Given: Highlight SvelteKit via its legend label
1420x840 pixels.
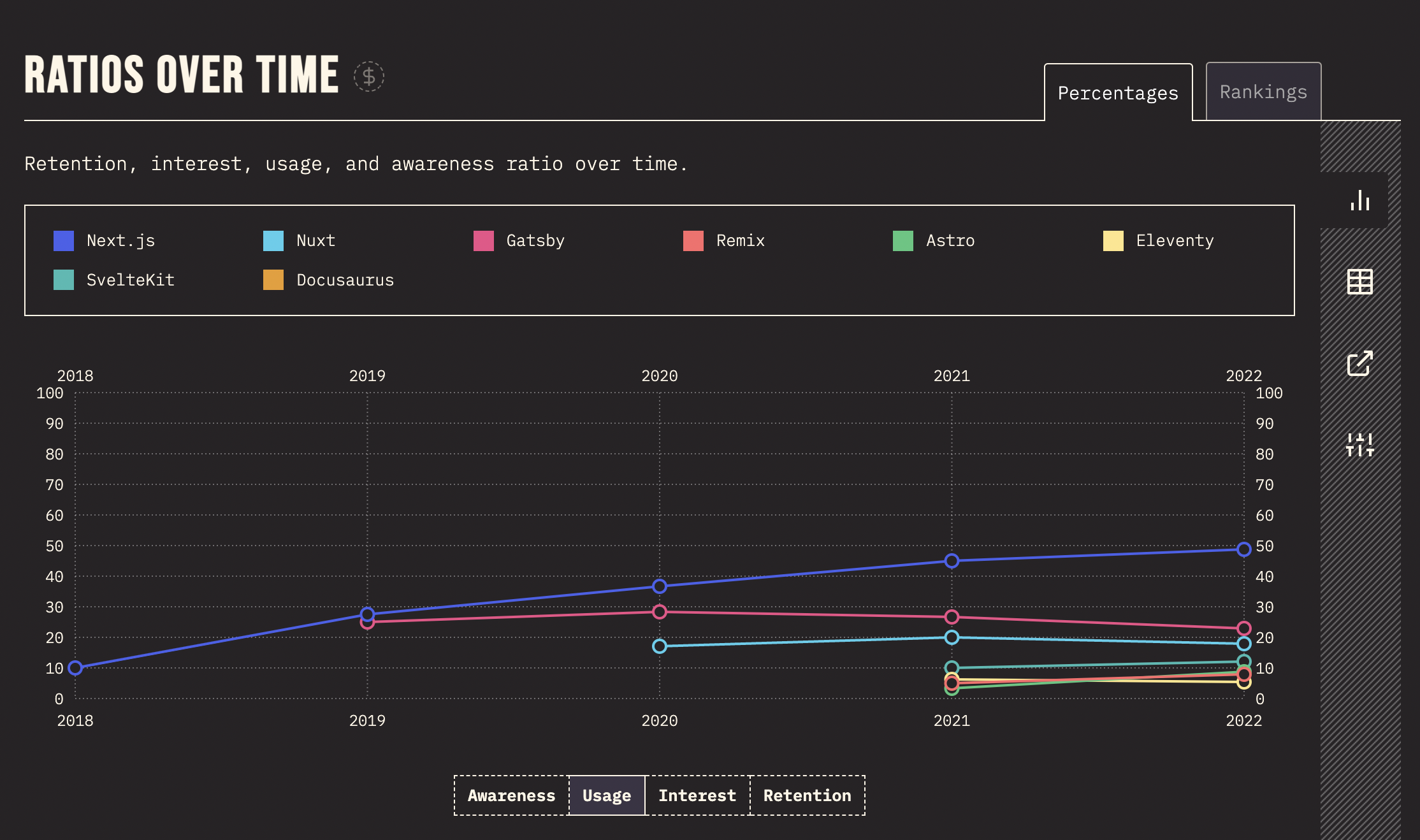Looking at the screenshot, I should [131, 280].
